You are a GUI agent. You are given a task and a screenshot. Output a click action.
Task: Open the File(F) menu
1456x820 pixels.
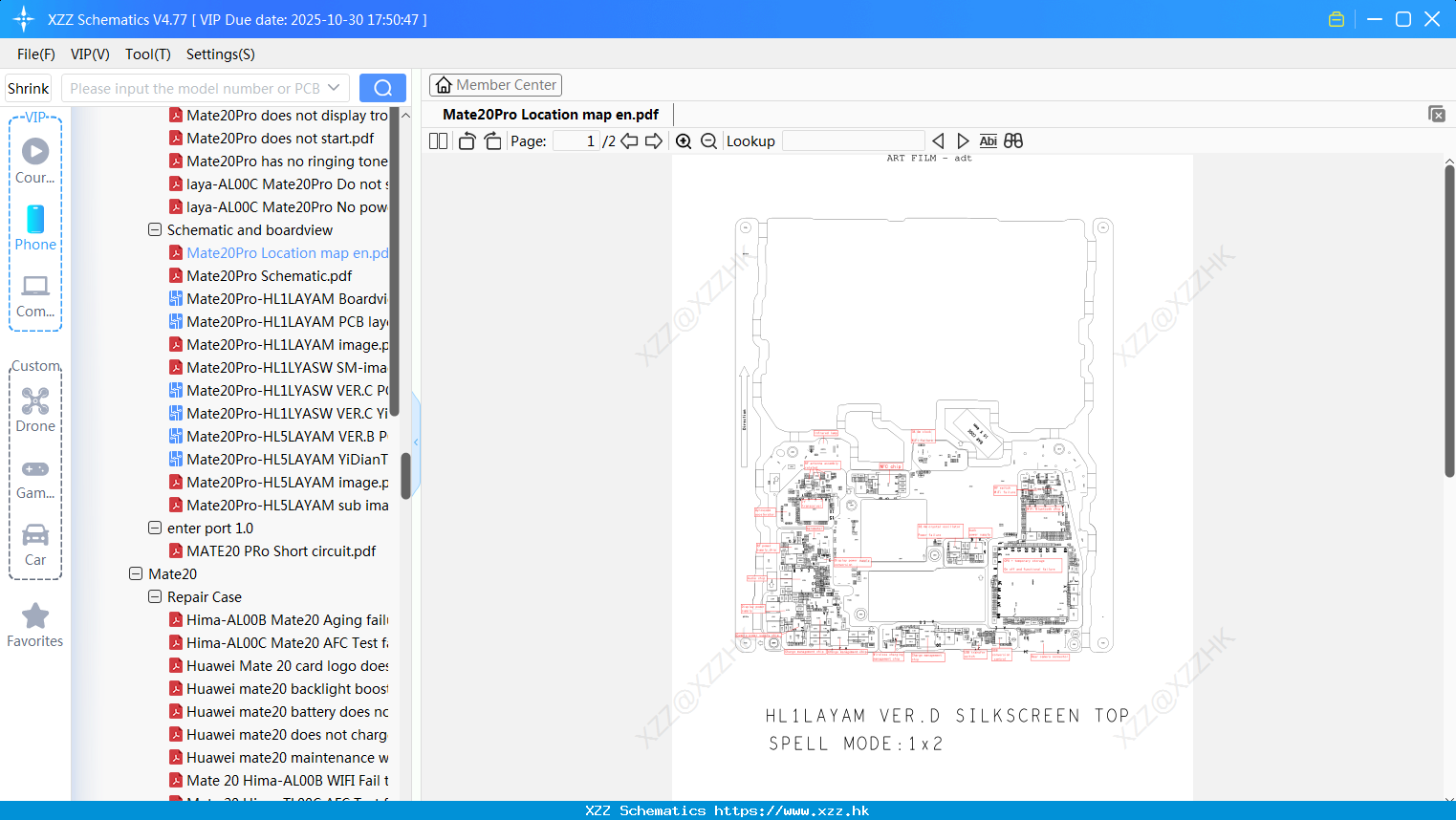coord(36,54)
